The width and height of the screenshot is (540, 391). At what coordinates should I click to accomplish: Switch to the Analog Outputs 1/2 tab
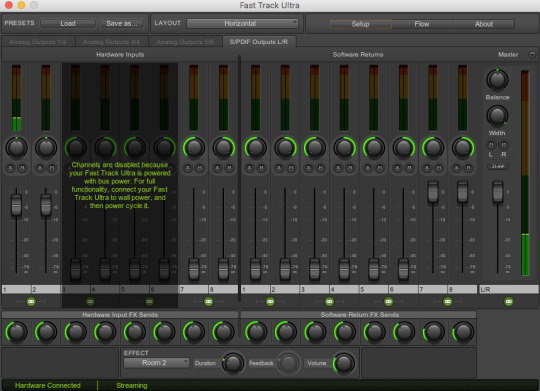point(38,42)
